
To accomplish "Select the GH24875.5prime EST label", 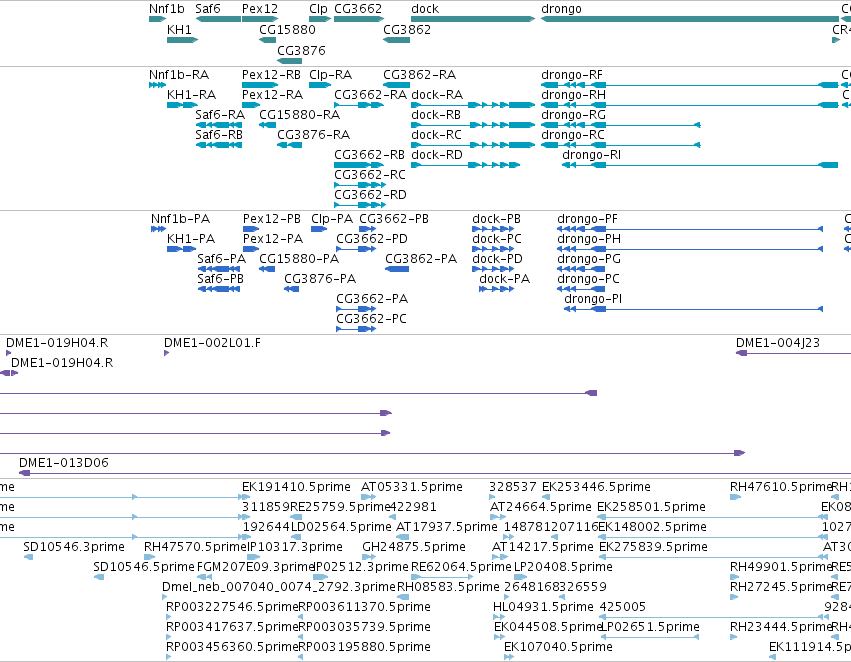I will point(414,547).
